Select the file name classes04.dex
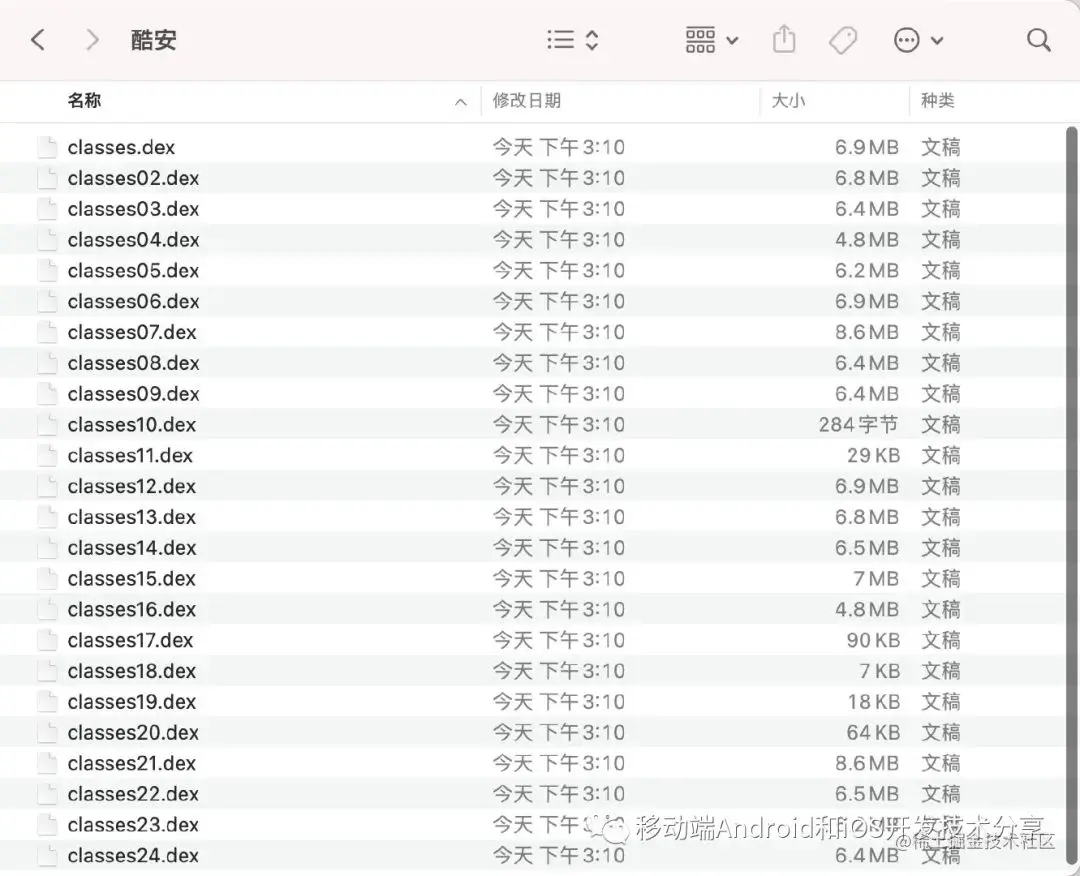 (134, 240)
